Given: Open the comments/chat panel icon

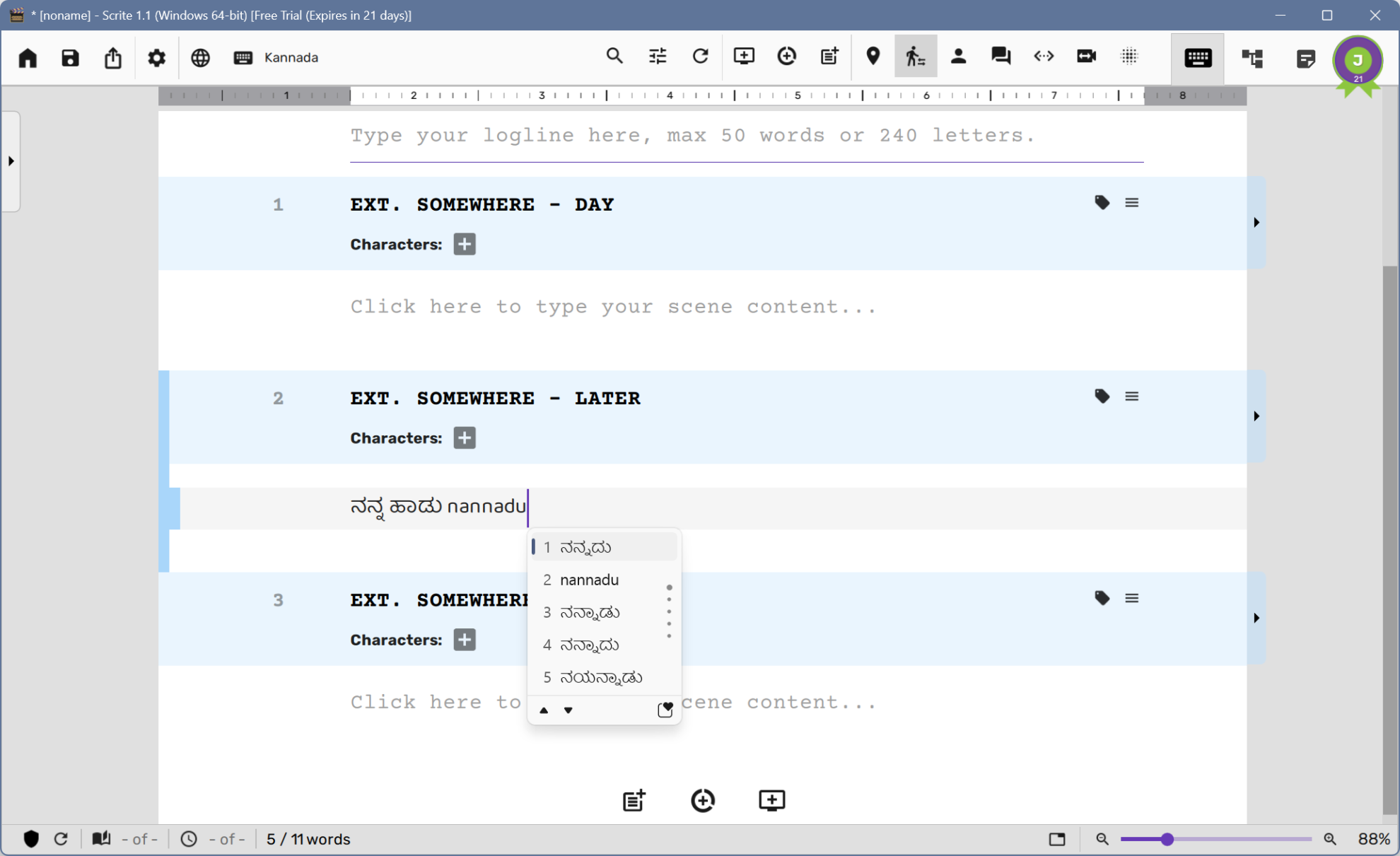Looking at the screenshot, I should tap(1001, 56).
